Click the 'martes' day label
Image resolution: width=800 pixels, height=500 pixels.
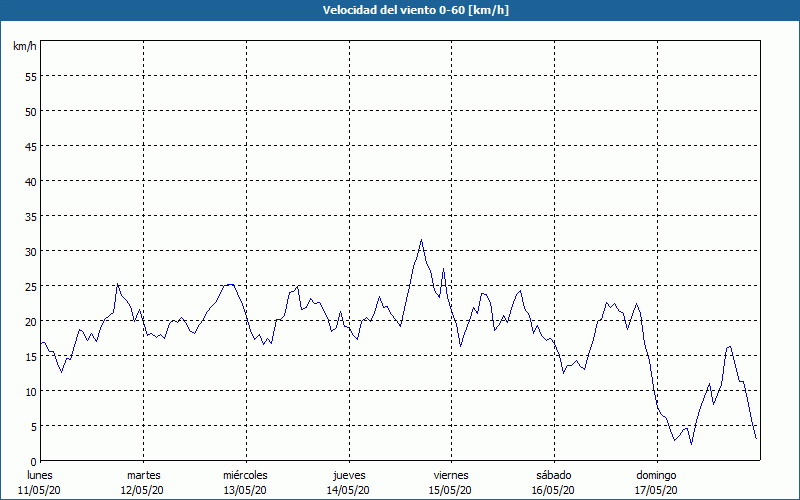[144, 476]
